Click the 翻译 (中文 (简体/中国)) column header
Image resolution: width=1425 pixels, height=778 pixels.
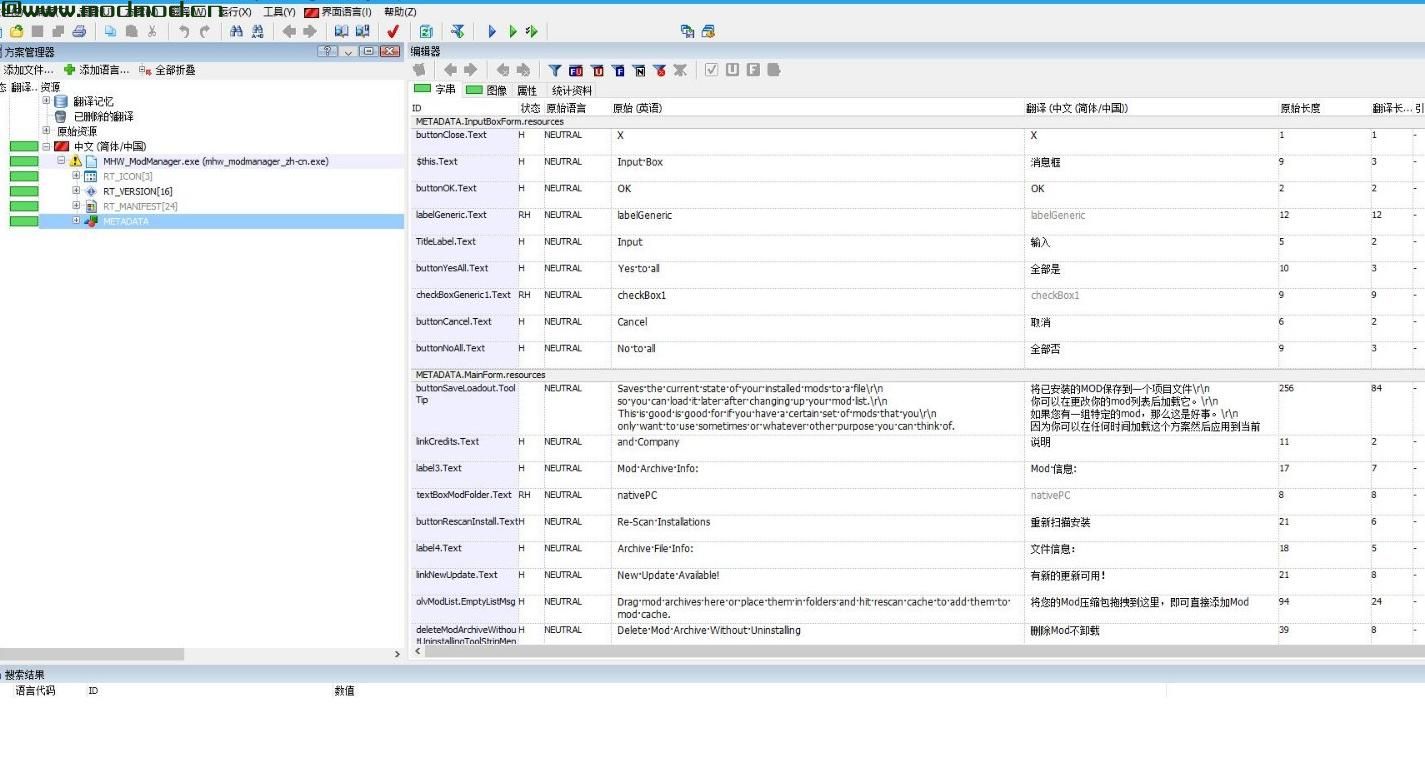click(1151, 108)
